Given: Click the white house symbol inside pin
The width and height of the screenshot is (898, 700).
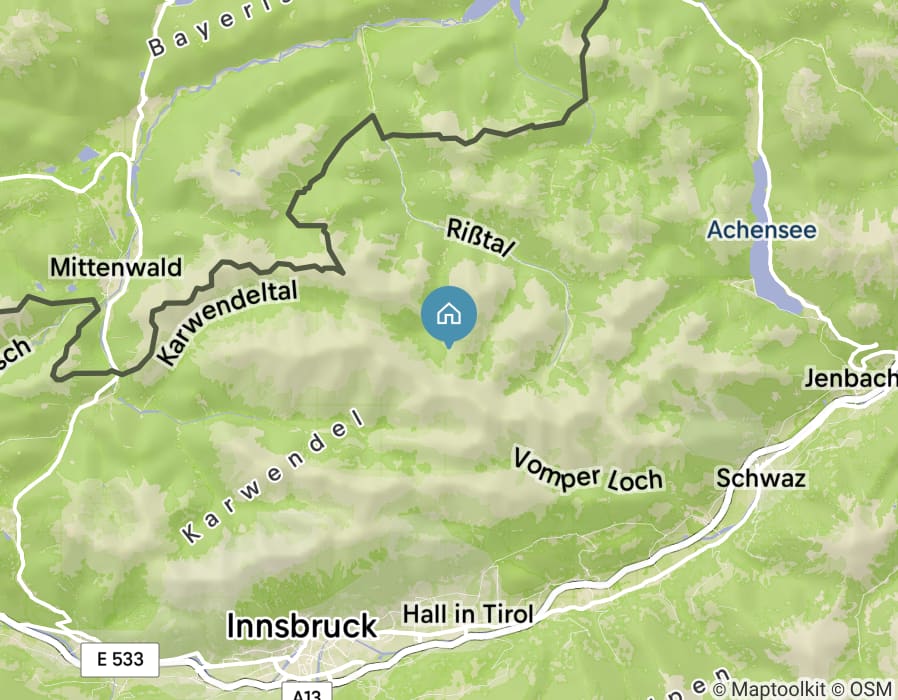Looking at the screenshot, I should (x=448, y=314).
